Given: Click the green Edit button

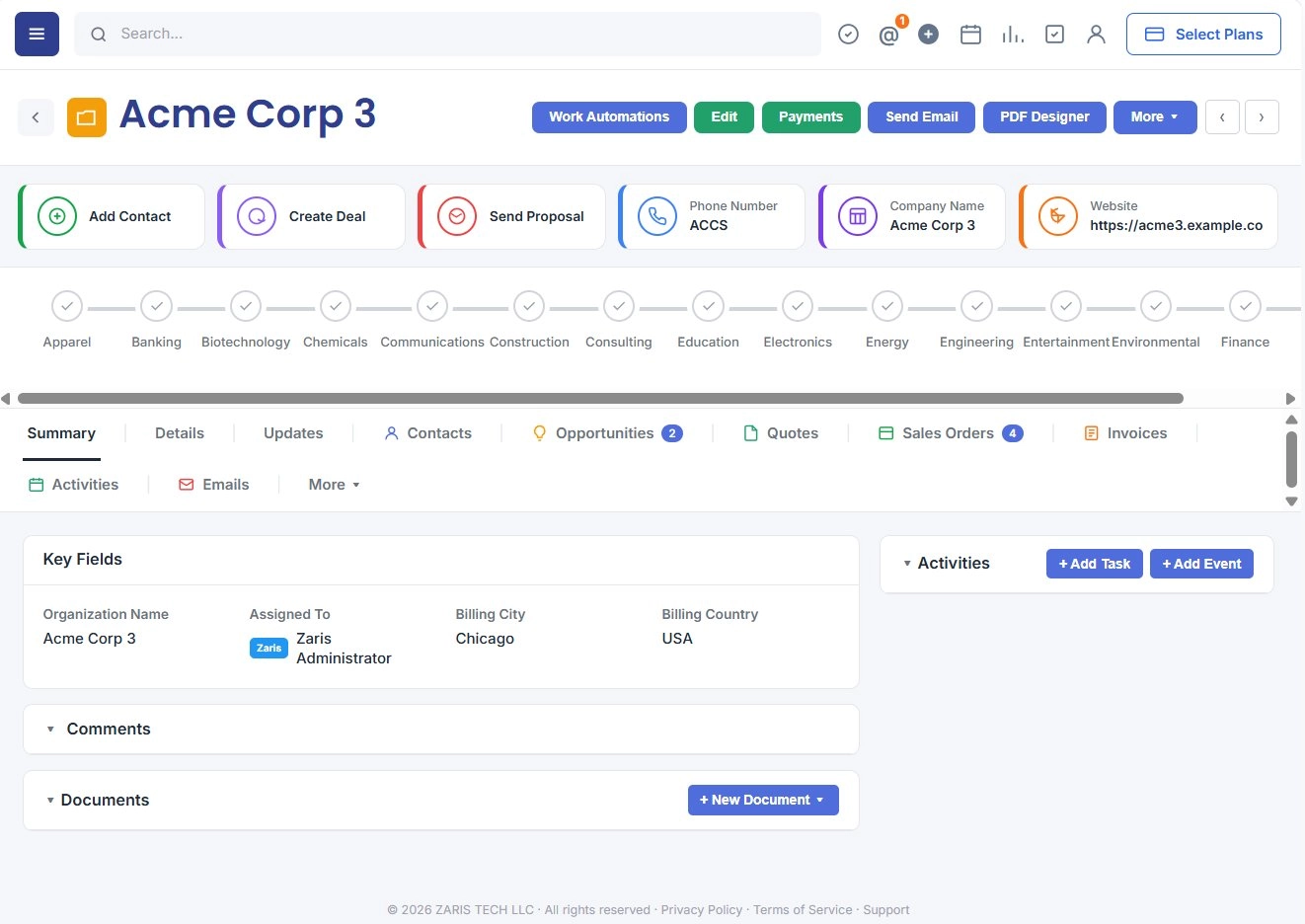Looking at the screenshot, I should click(725, 116).
